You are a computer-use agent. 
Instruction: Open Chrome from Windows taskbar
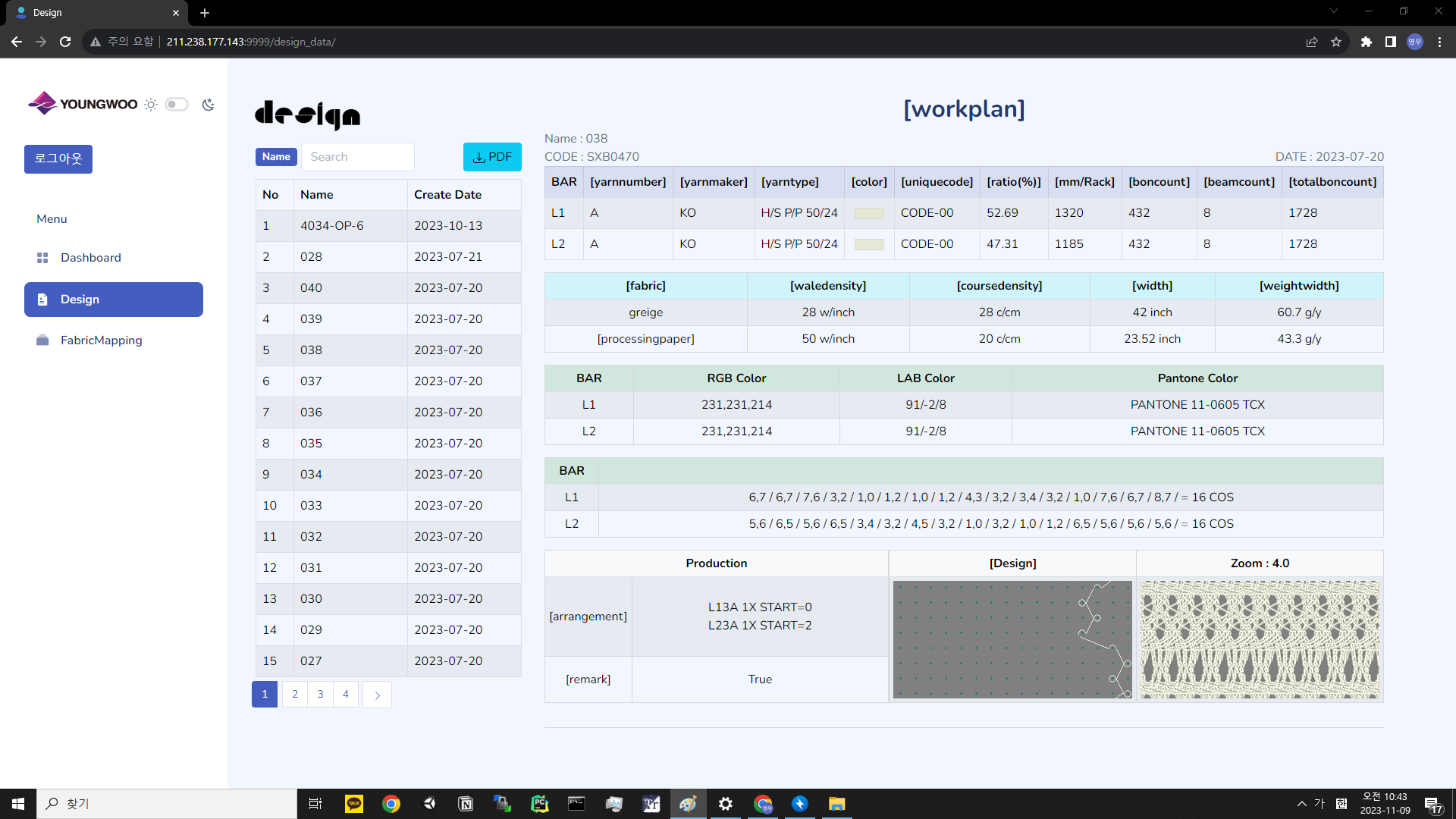pos(391,804)
